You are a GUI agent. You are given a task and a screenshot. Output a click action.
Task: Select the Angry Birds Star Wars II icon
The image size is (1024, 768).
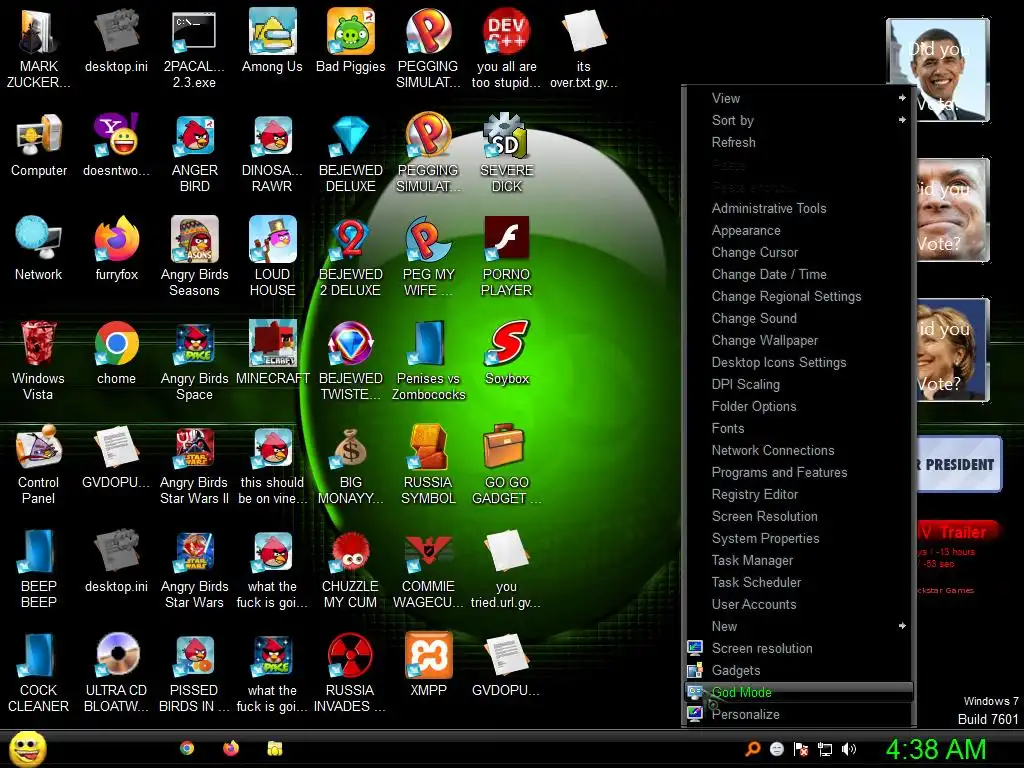click(194, 464)
